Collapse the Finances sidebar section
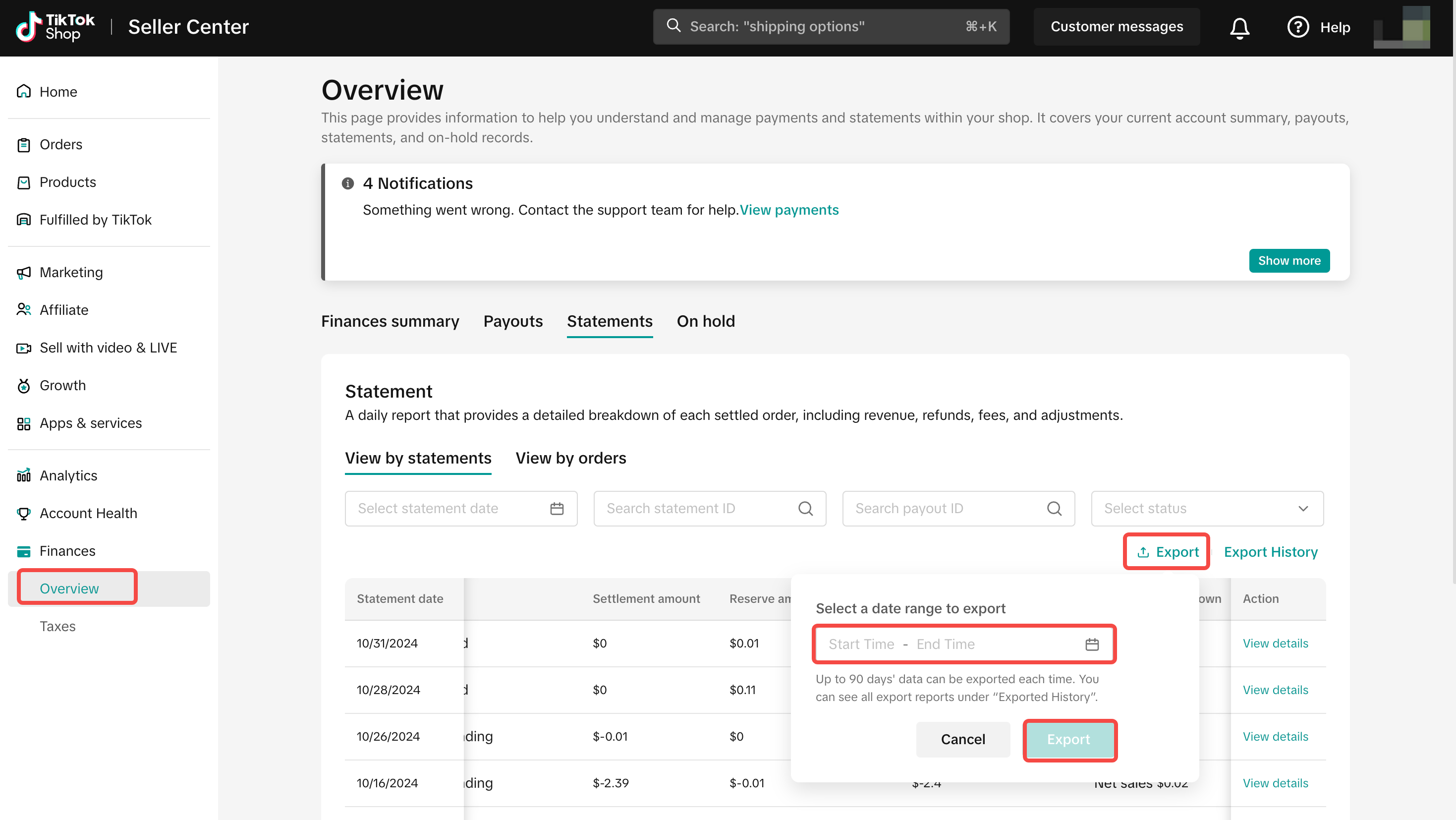Image resolution: width=1456 pixels, height=820 pixels. 67,551
